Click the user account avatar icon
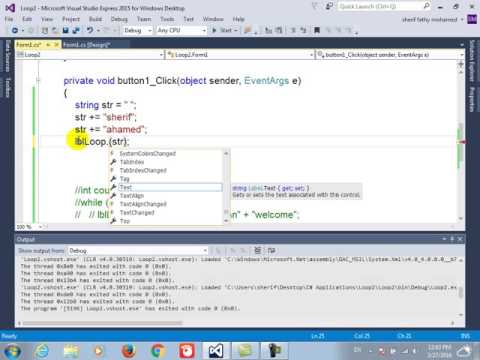Image resolution: width=480 pixels, height=360 pixels. (x=472, y=19)
